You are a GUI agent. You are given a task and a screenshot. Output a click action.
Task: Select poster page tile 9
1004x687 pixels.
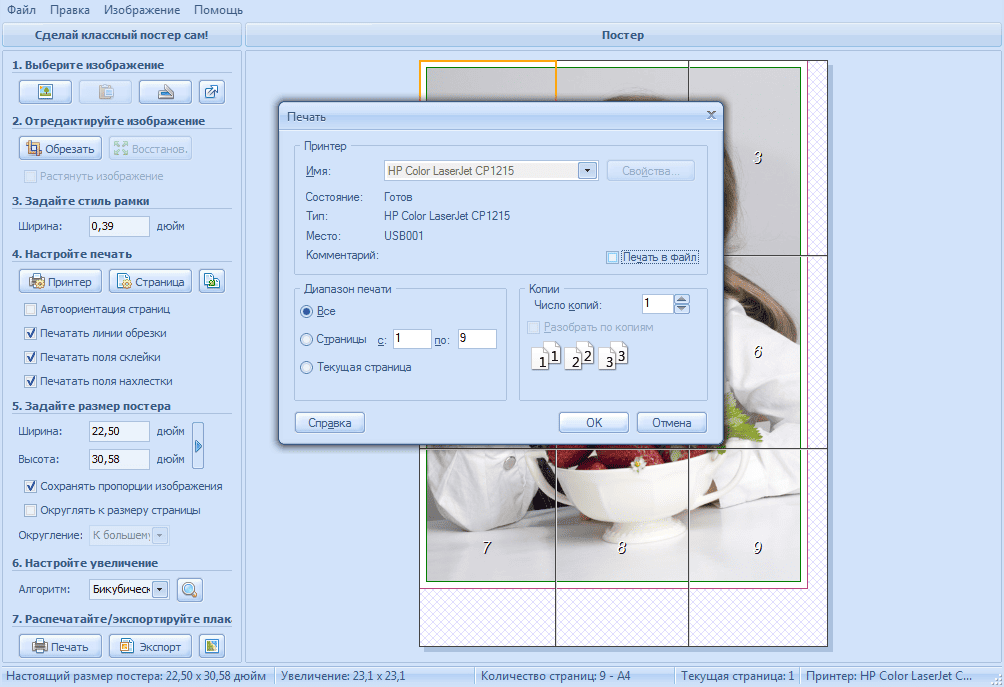point(758,547)
